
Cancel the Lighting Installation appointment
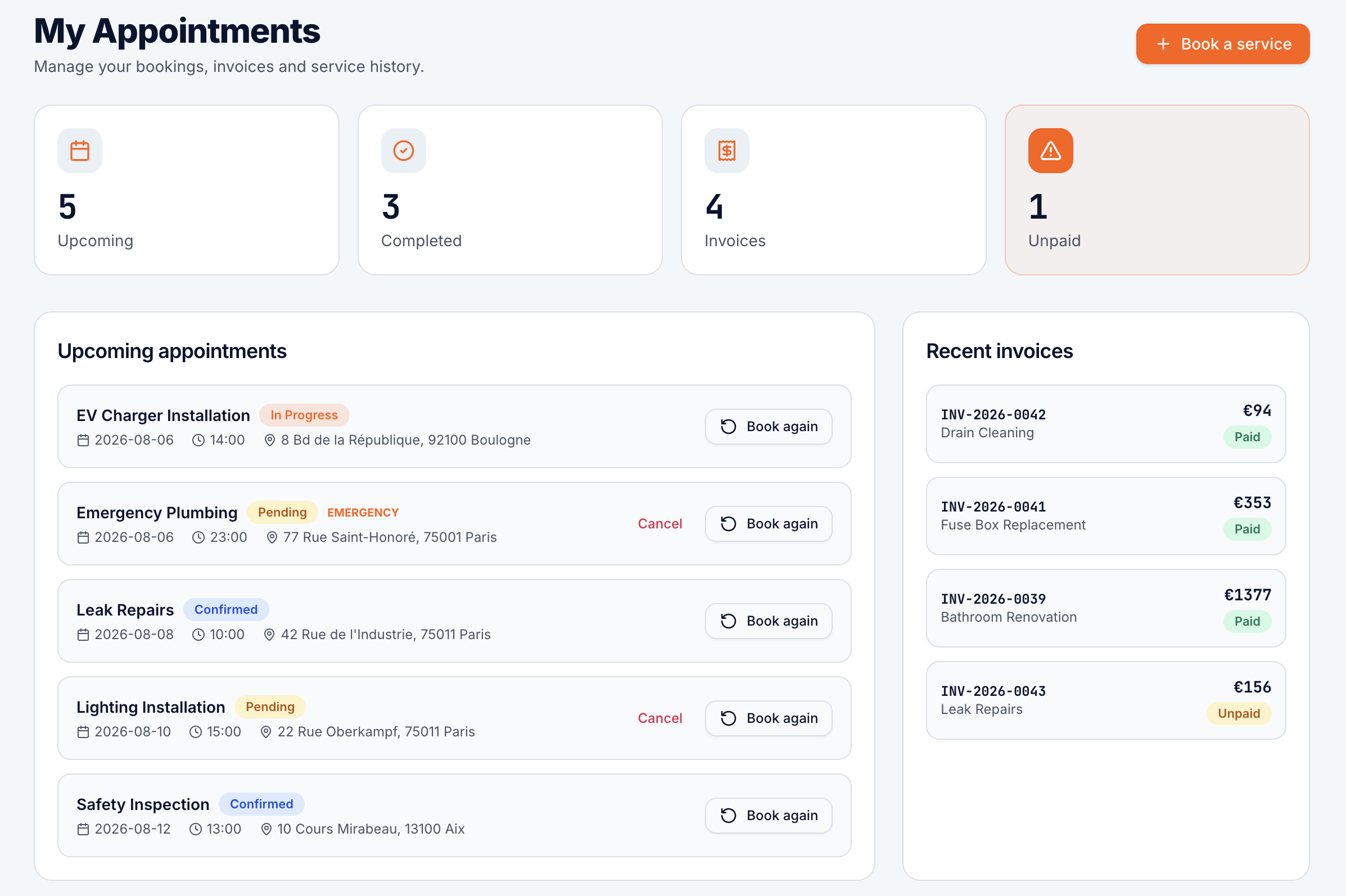coord(660,718)
